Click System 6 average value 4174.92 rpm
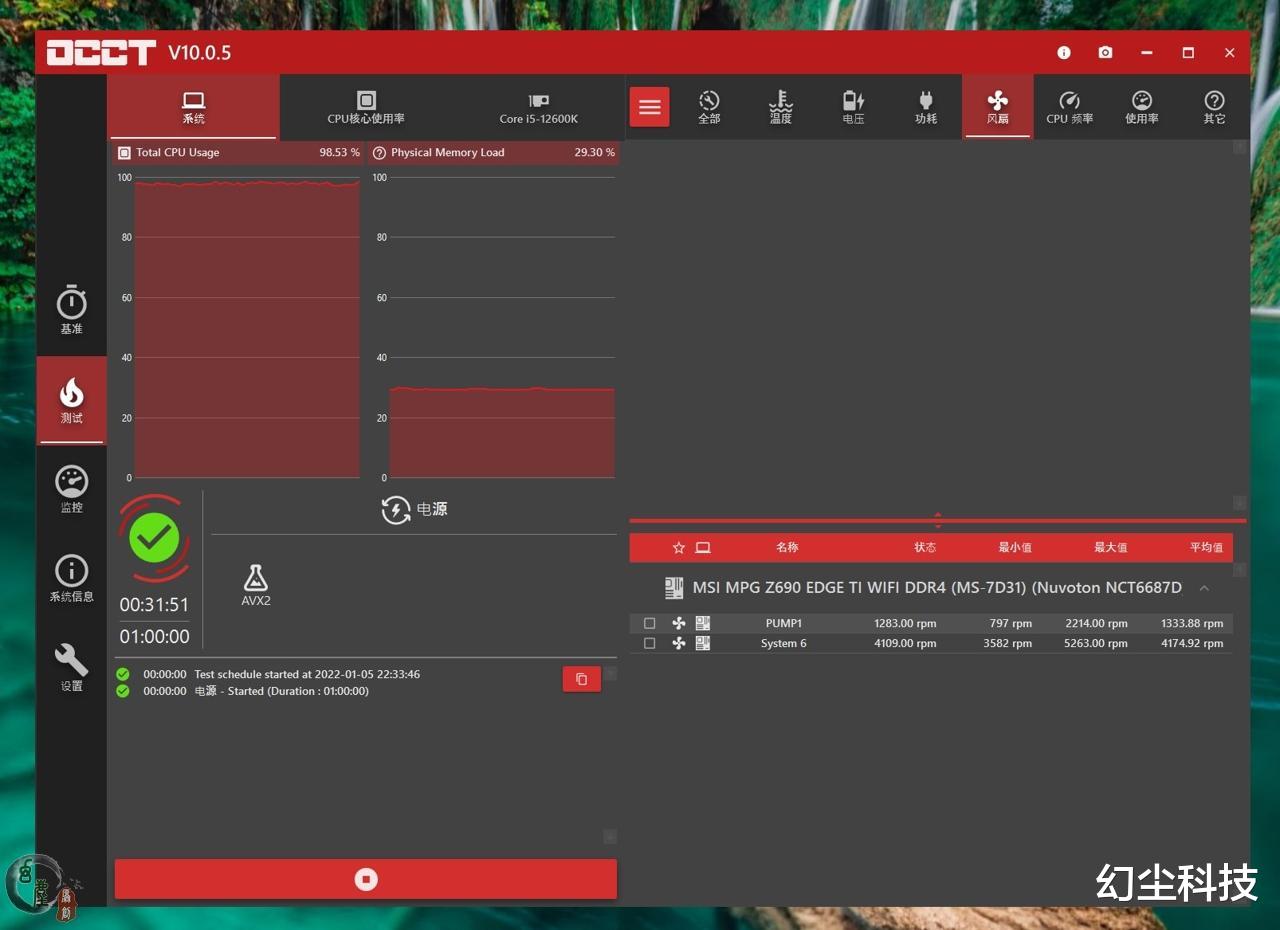The width and height of the screenshot is (1280, 930). [1192, 644]
